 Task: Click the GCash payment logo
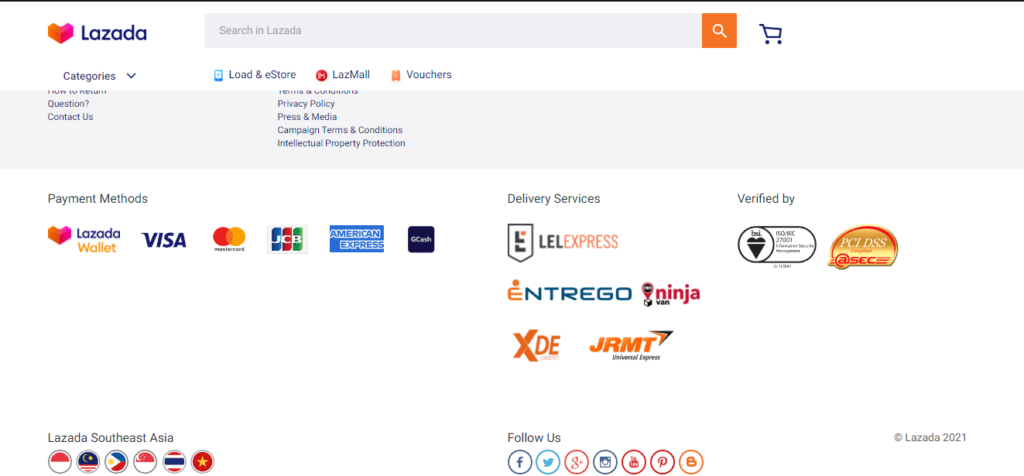[x=421, y=239]
